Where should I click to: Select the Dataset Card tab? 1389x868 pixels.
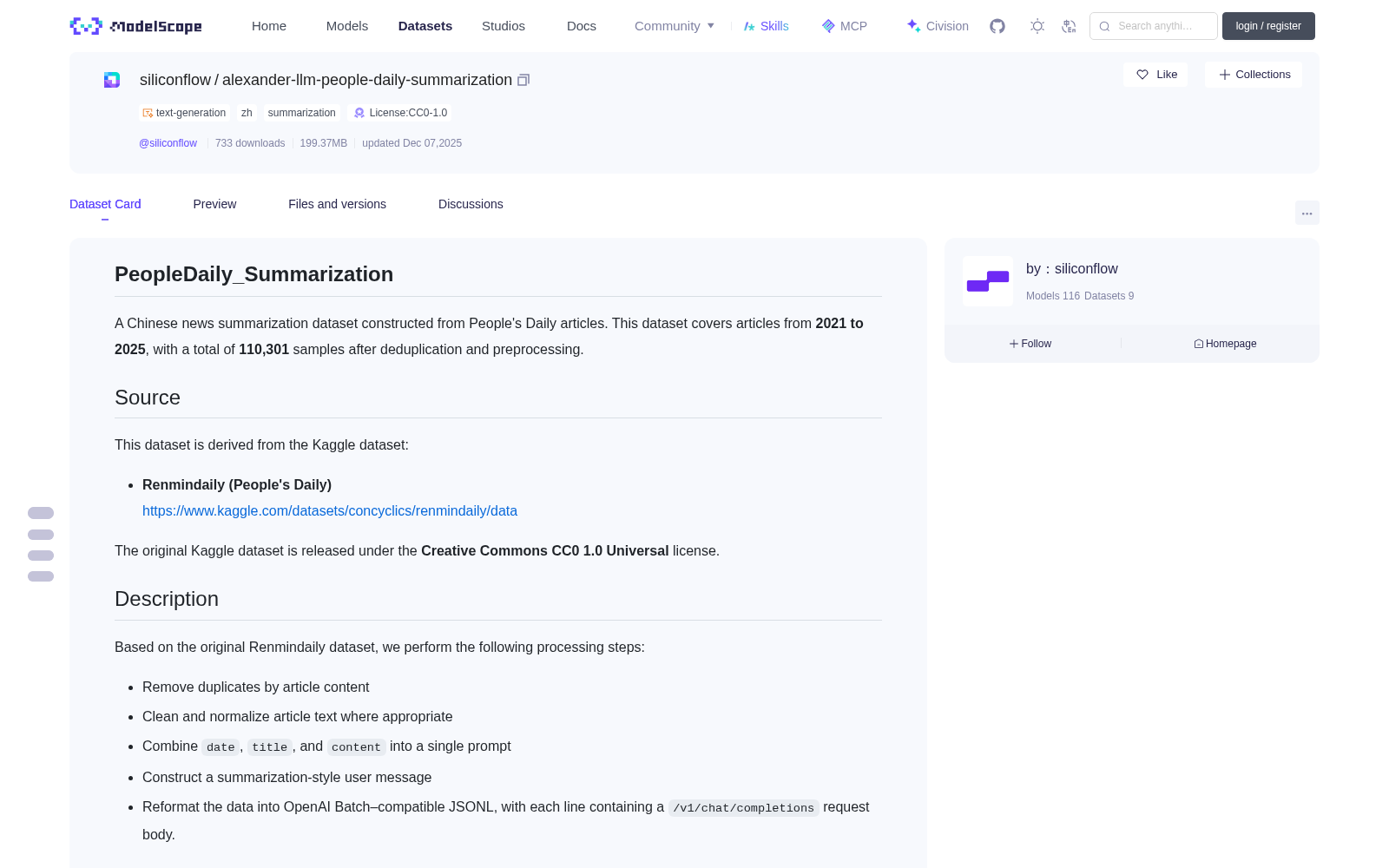[105, 204]
